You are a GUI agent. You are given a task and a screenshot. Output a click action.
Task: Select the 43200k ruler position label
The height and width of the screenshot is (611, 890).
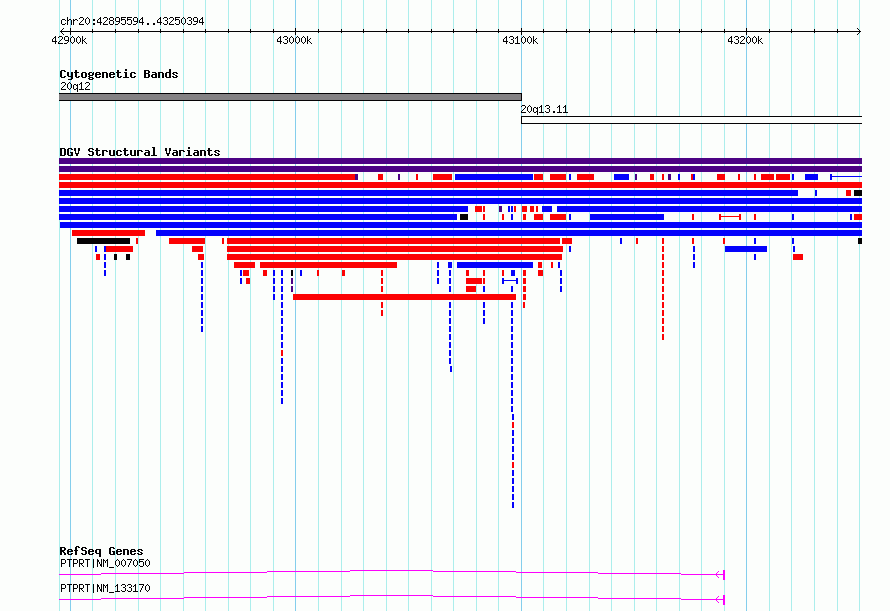click(x=745, y=40)
